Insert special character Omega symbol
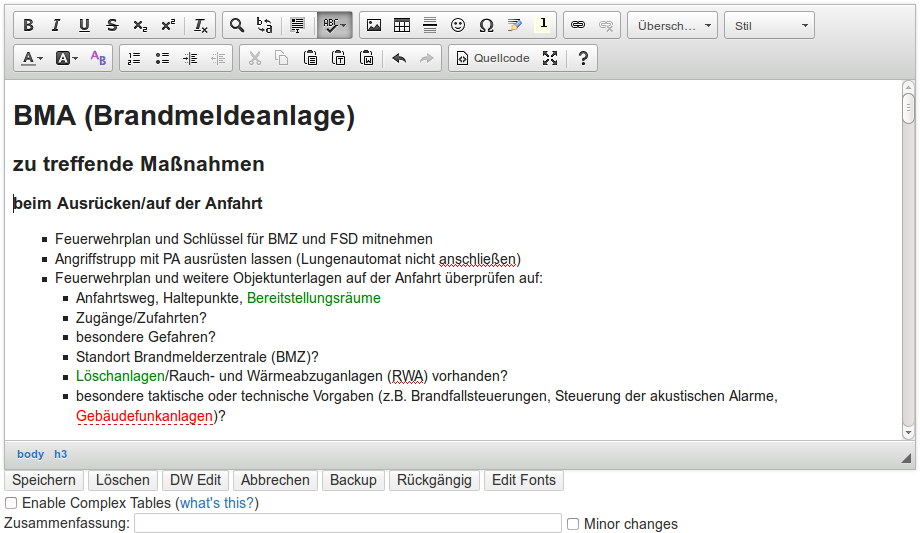This screenshot has height=533, width=920. [x=486, y=25]
